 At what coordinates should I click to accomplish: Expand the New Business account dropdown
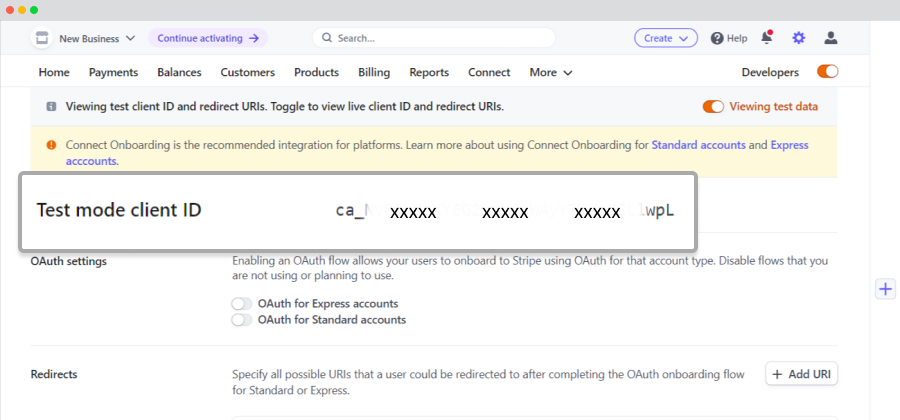[x=130, y=38]
